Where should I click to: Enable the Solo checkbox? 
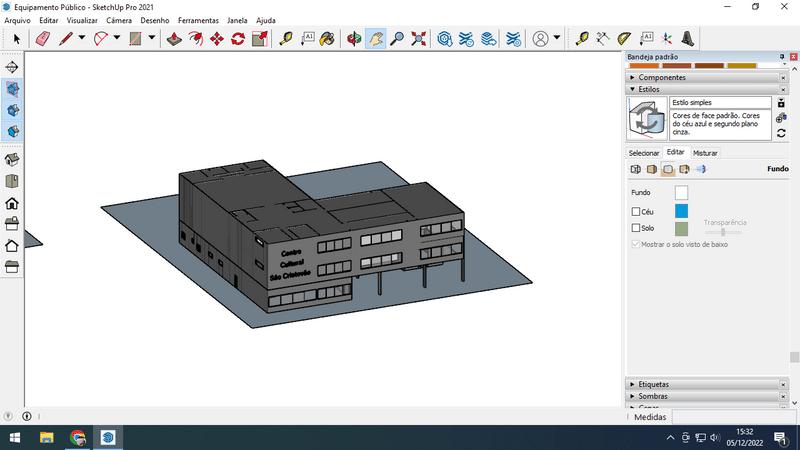coord(636,228)
